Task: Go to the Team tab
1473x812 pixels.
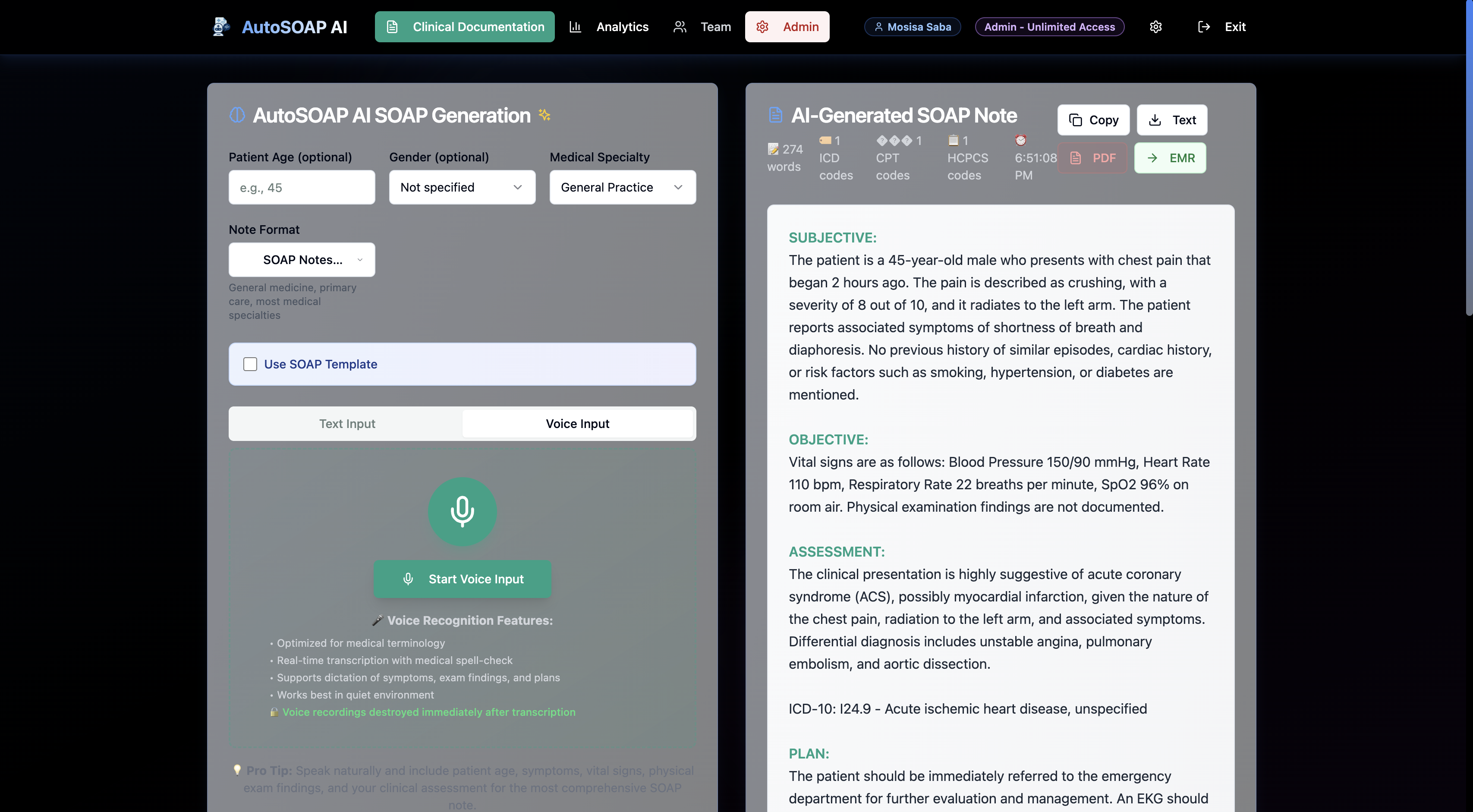Action: click(702, 27)
